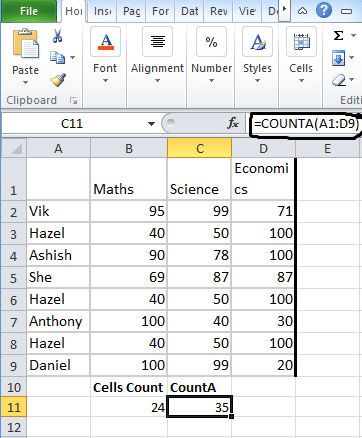
Task: Open the Font group icon
Action: [x=106, y=42]
